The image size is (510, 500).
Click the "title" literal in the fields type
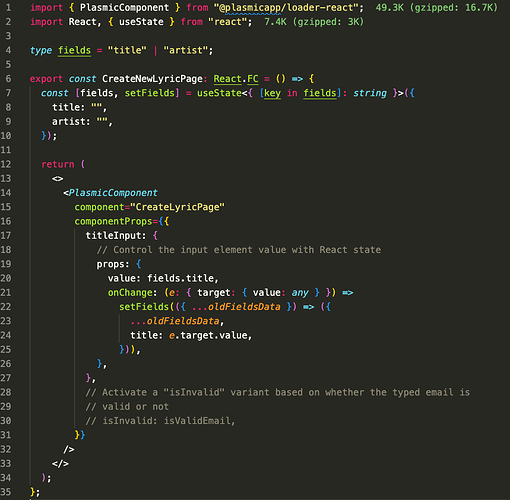tap(127, 50)
